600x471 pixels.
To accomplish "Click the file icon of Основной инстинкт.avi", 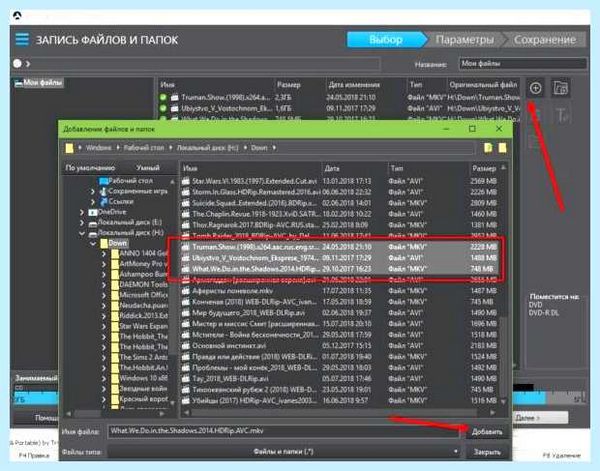I will point(186,346).
